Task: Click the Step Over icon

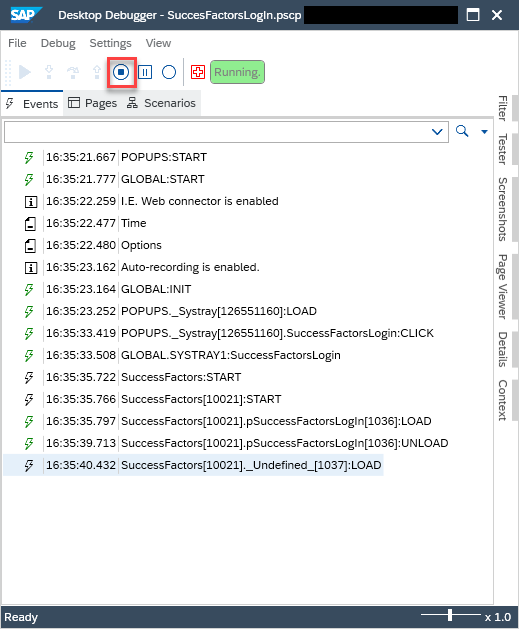Action: coord(73,72)
